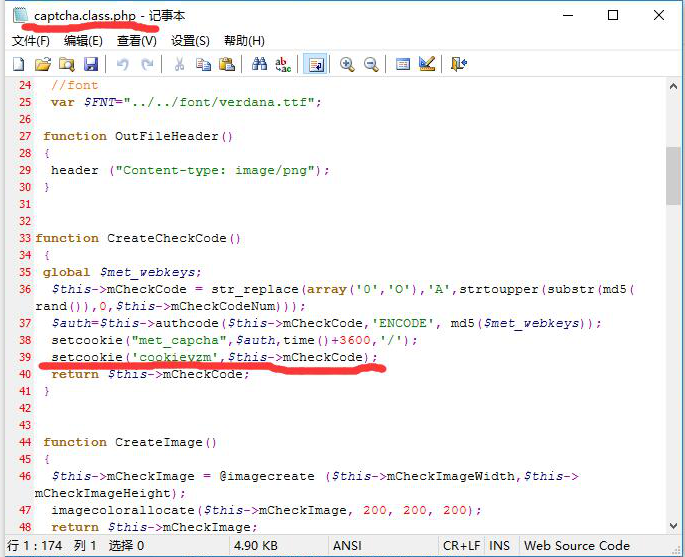
Task: Click the text 'global $met_webkeys;'
Action: (122, 273)
